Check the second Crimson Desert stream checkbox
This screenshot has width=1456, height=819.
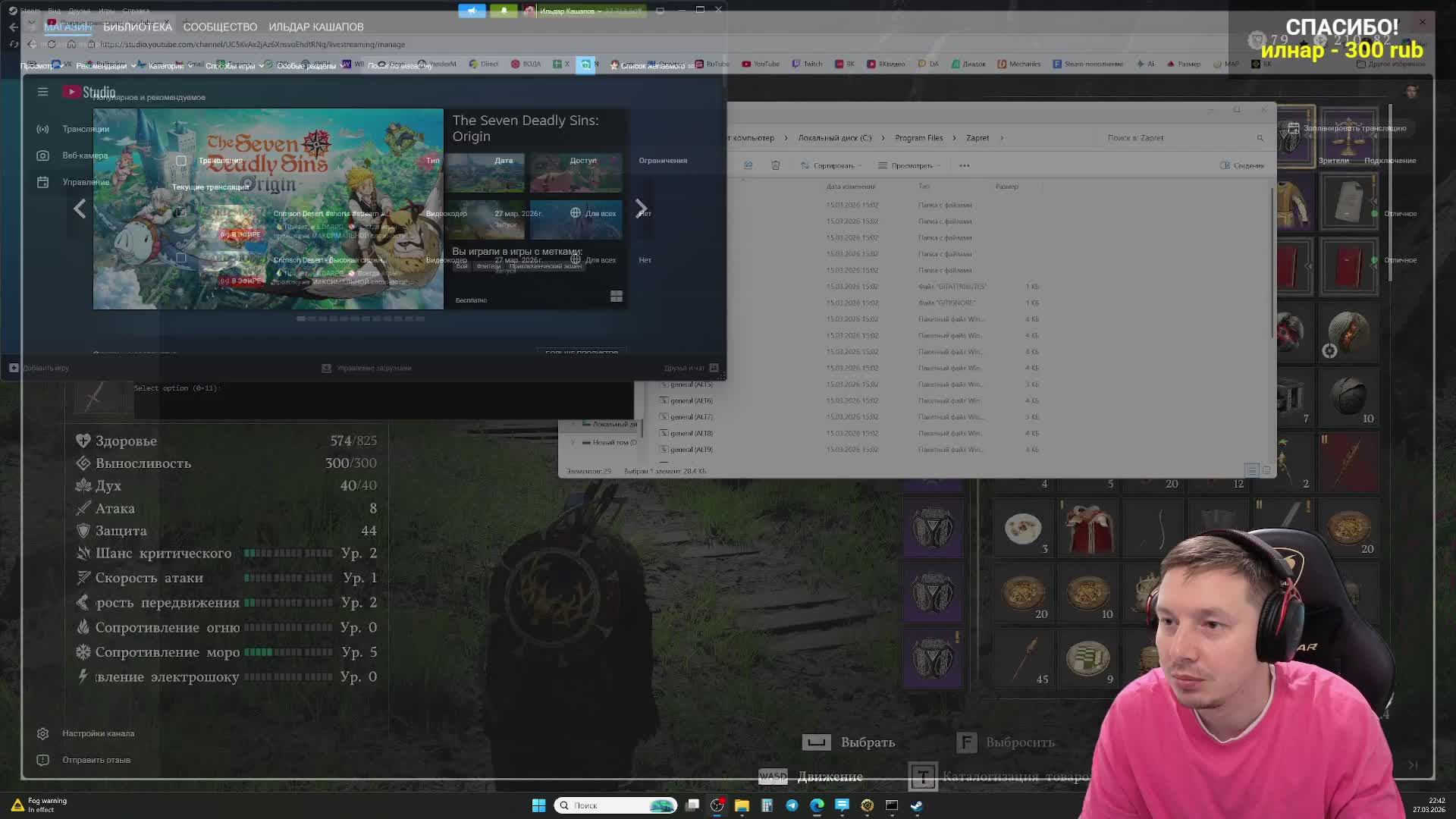click(x=180, y=258)
